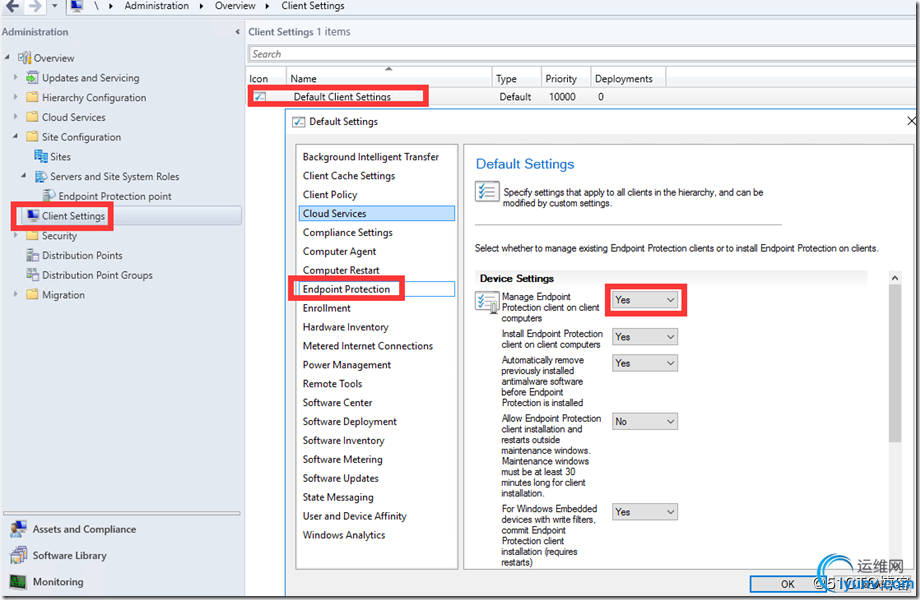This screenshot has width=920, height=600.
Task: Collapse Servers and Site System Roles node
Action: coord(23,175)
